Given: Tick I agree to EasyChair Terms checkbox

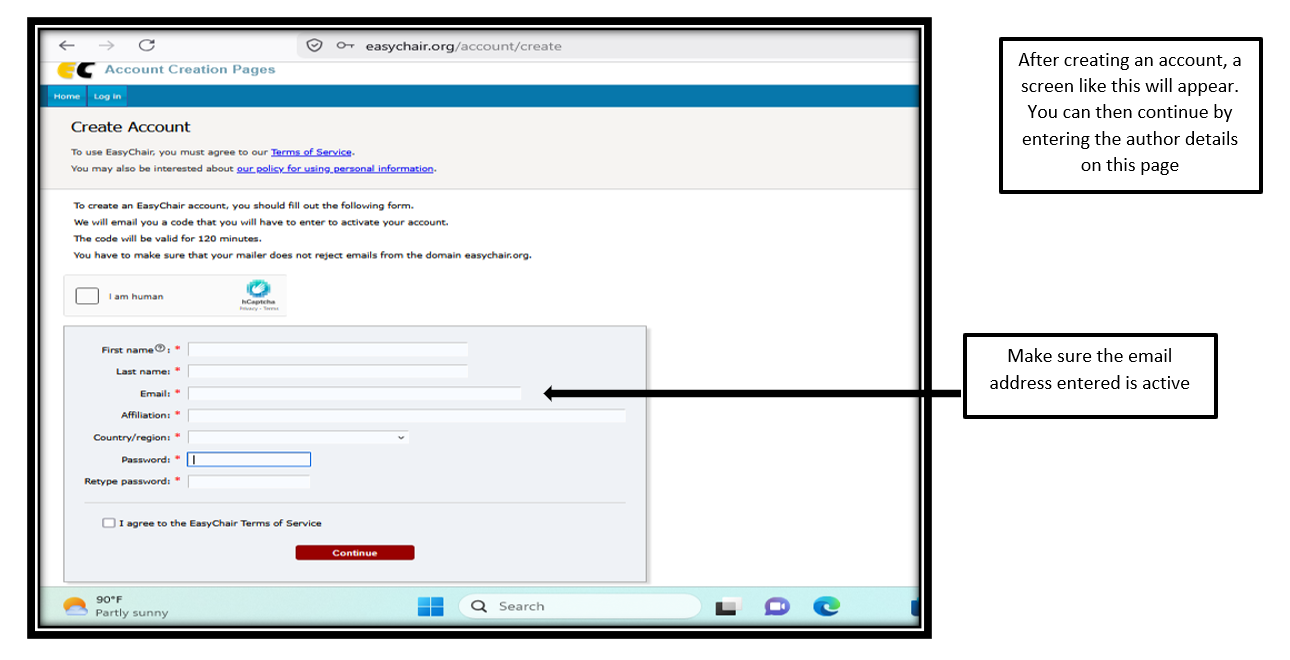Looking at the screenshot, I should click(x=108, y=523).
